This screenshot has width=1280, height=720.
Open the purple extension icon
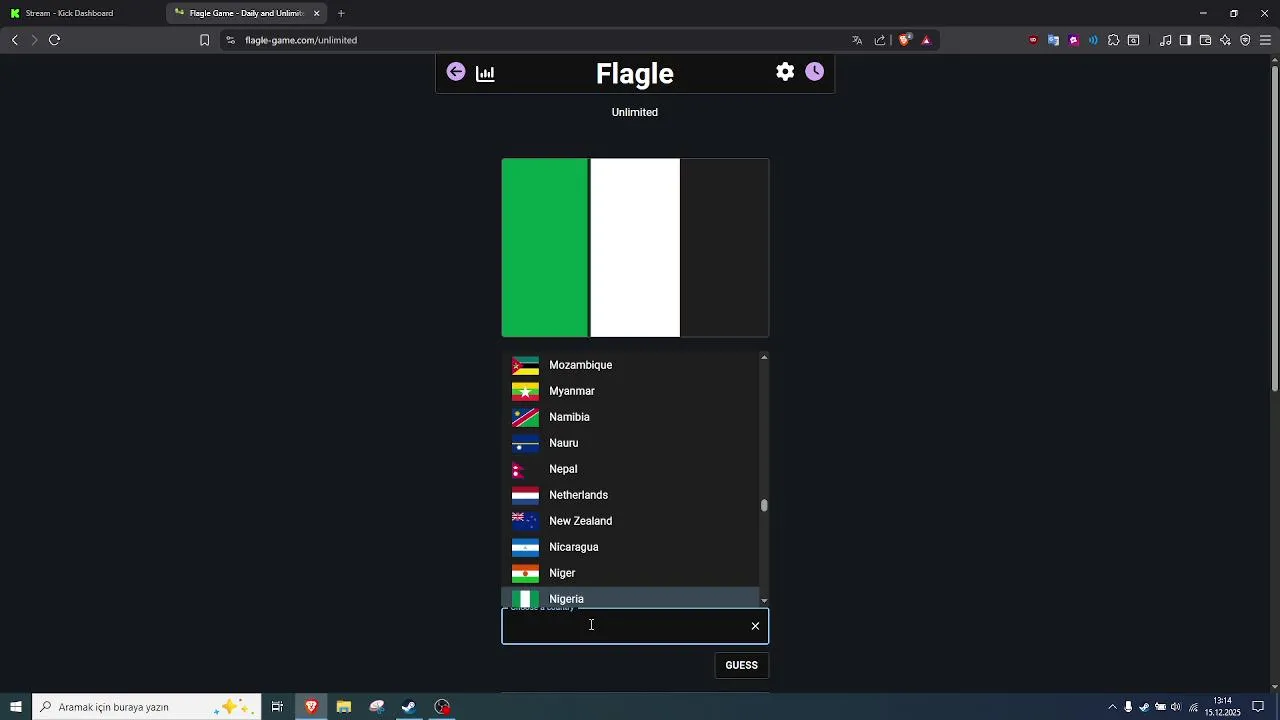[1074, 40]
